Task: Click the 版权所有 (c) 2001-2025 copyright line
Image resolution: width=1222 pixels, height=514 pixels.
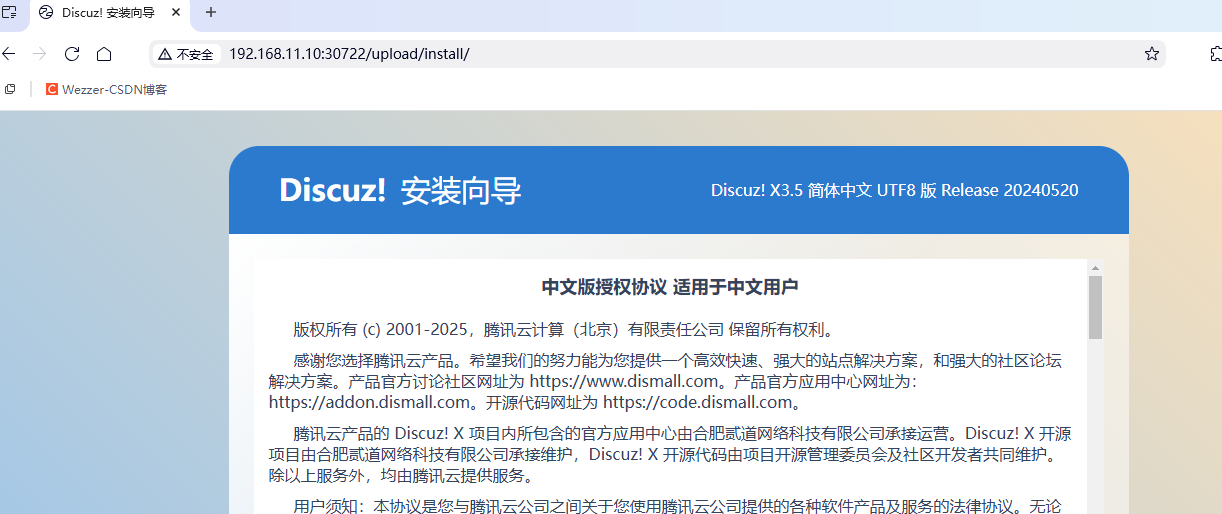Action: pos(564,329)
